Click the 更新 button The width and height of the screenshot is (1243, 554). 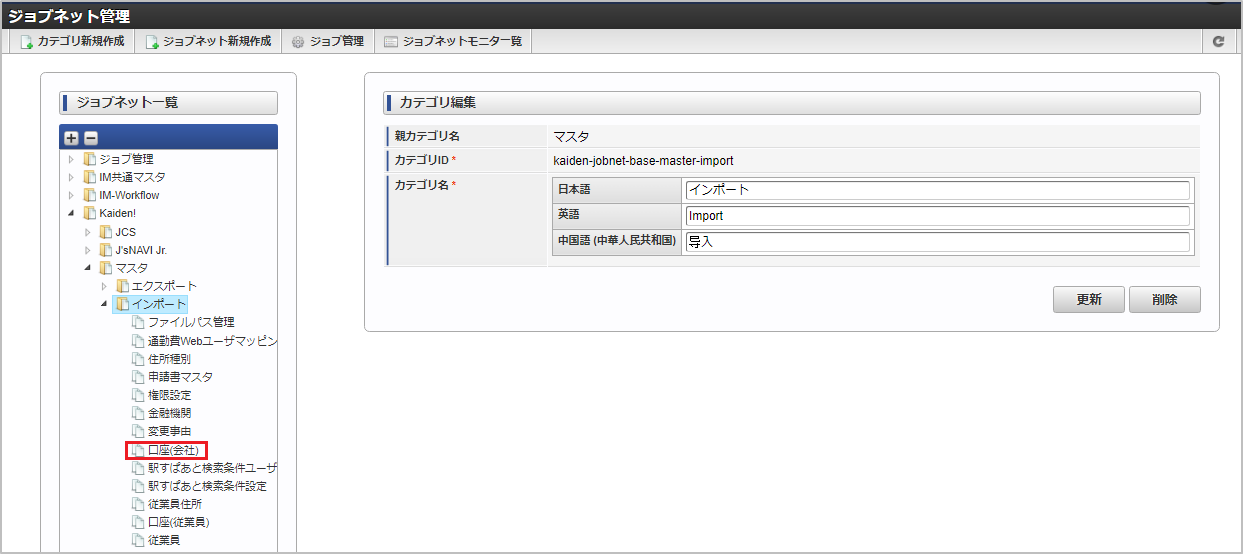click(x=1088, y=300)
